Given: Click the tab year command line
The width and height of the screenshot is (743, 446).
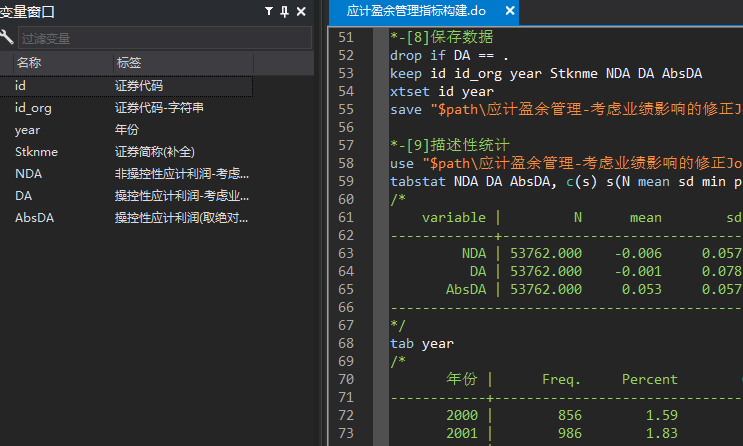Looking at the screenshot, I should coord(422,344).
